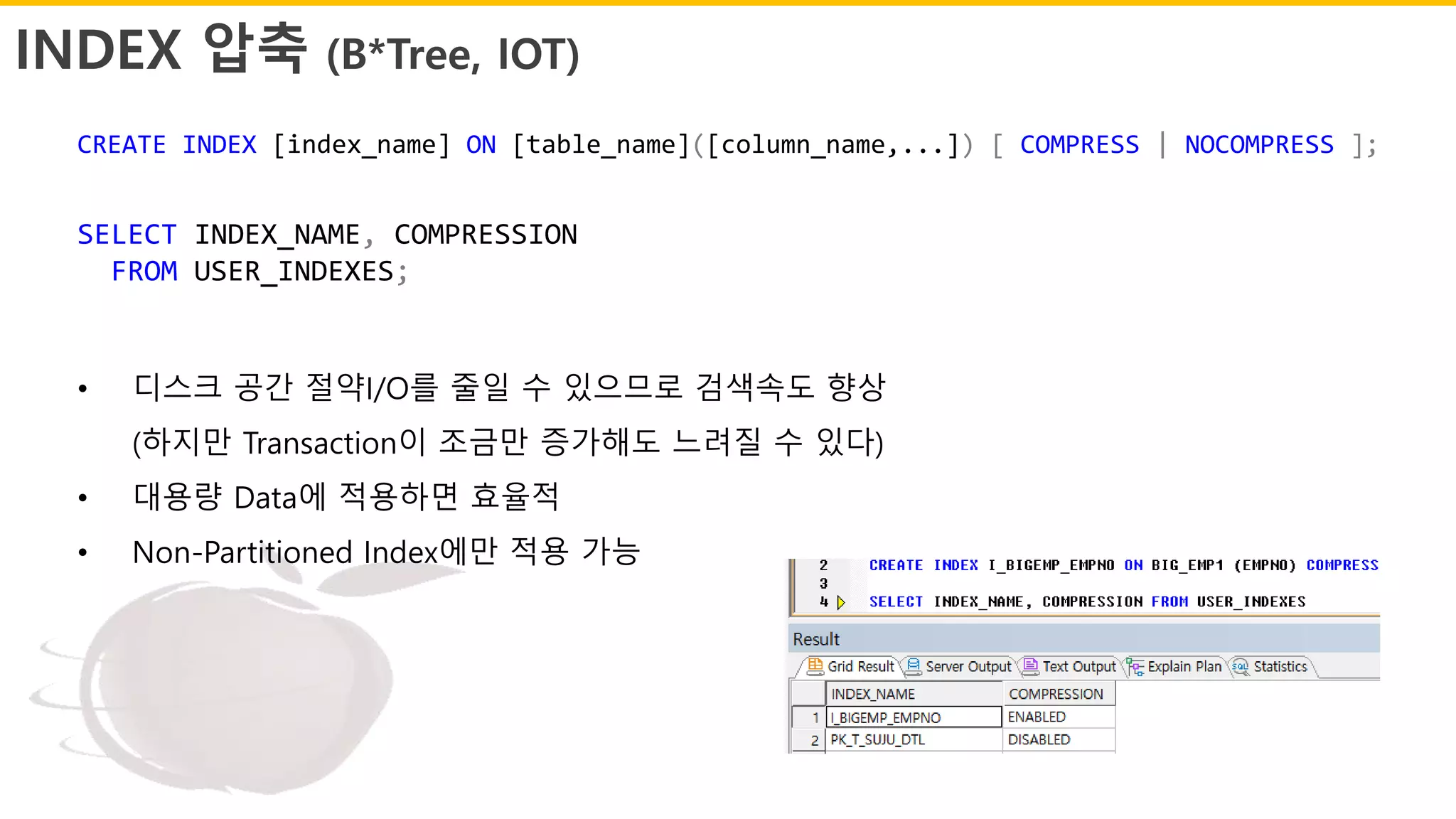Image resolution: width=1456 pixels, height=819 pixels.
Task: Click the SELECT INDEX_NAME statement in the editor
Action: [1087, 602]
